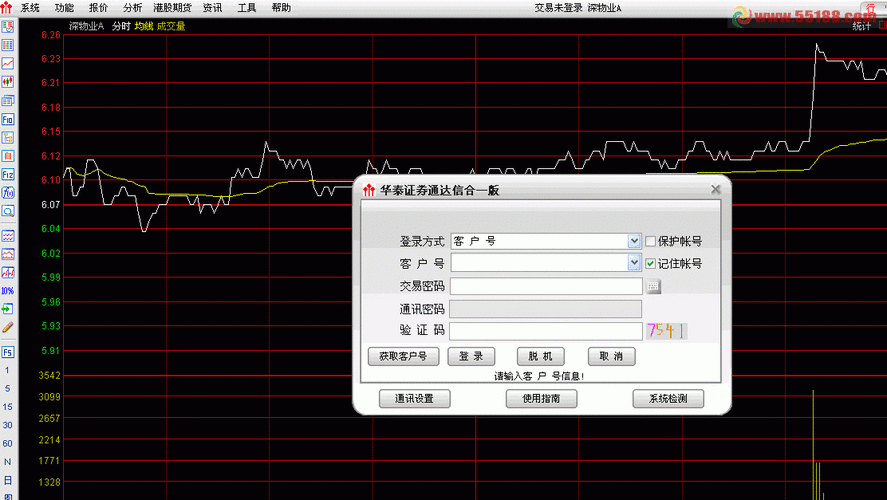Click the 客户号 account number field
The width and height of the screenshot is (887, 500).
point(540,263)
